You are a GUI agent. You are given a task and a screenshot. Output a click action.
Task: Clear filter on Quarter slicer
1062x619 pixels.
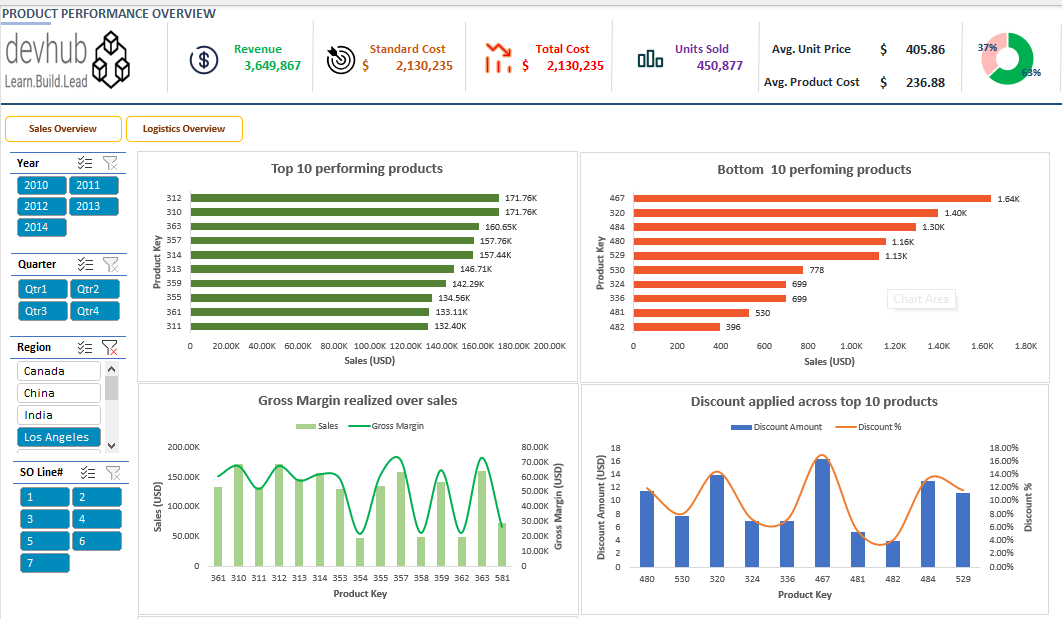(110, 264)
